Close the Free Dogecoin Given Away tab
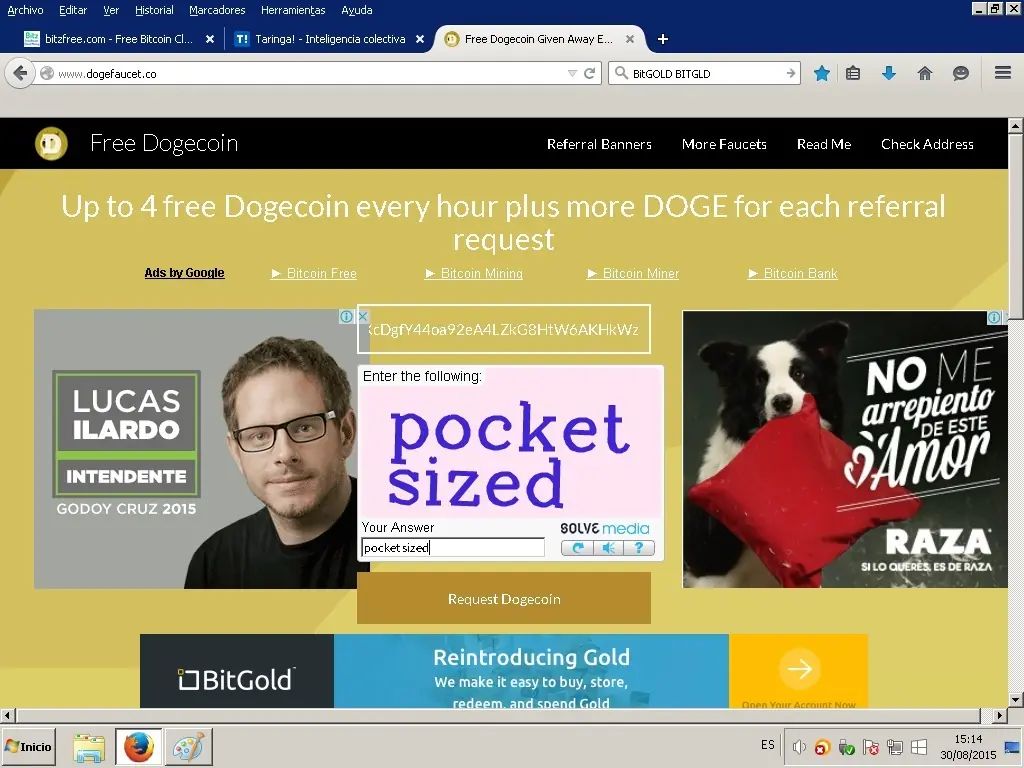1024x768 pixels. (630, 39)
